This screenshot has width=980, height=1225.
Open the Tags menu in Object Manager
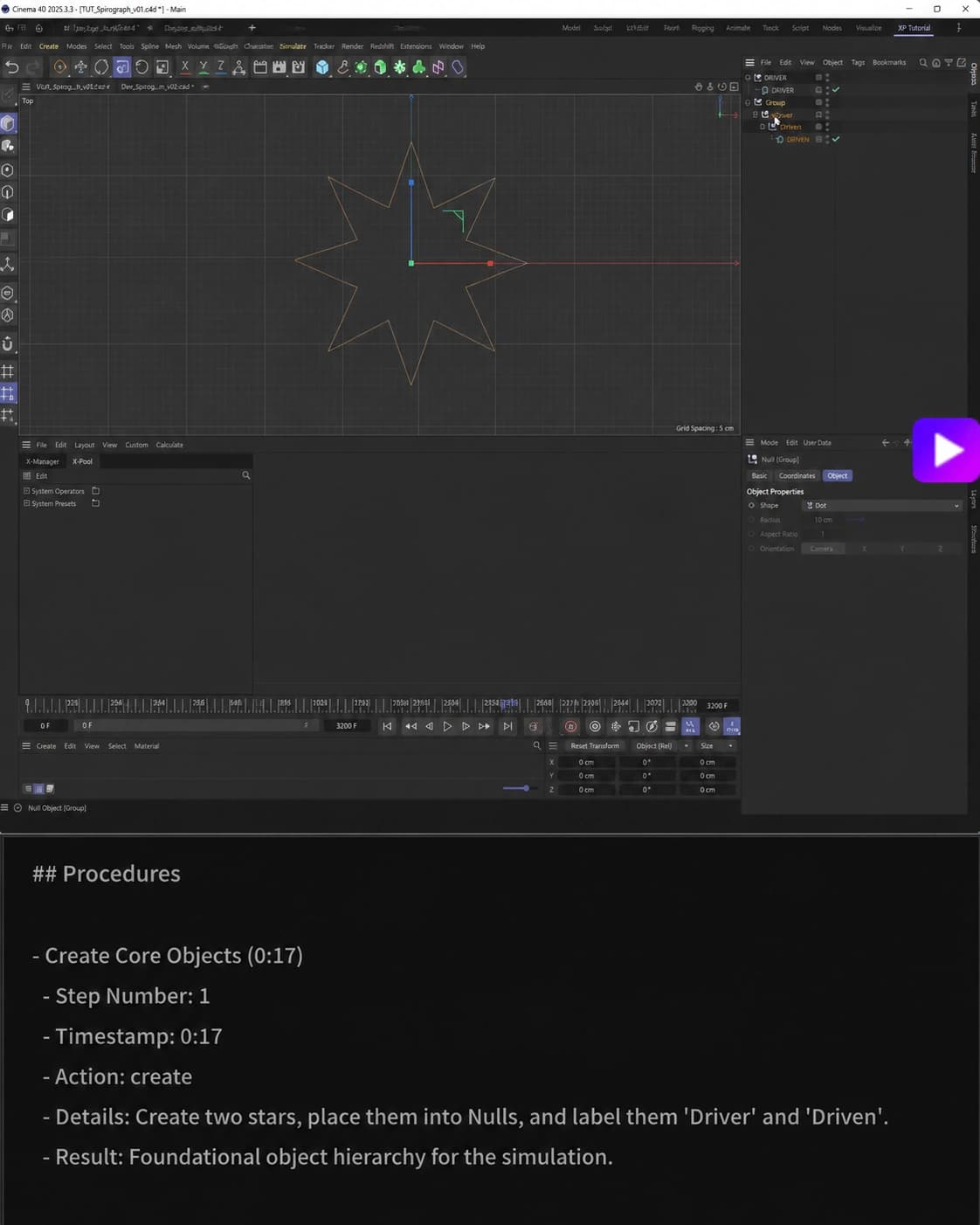(858, 63)
